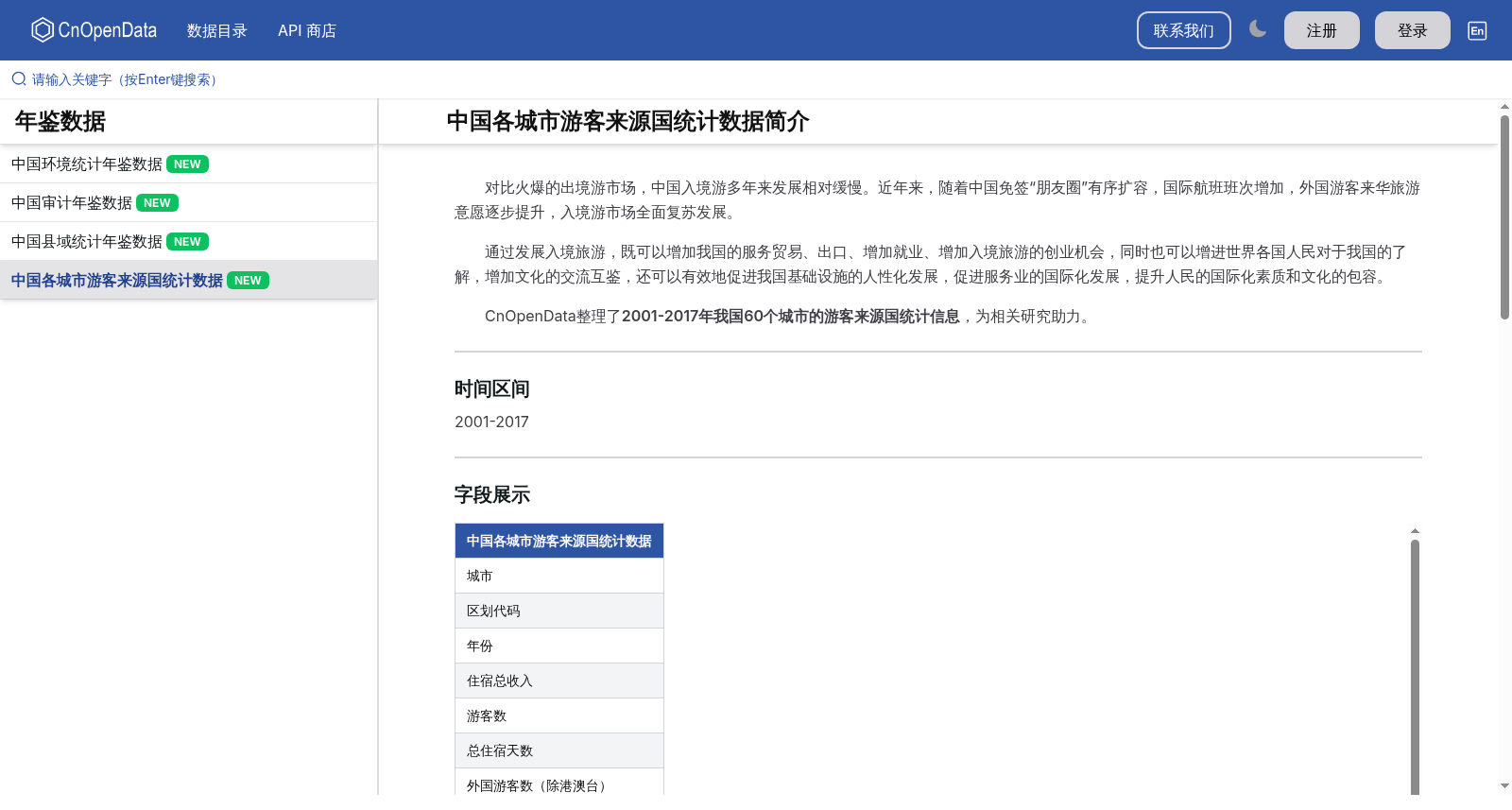The height and width of the screenshot is (810, 1512).
Task: Select the 年份 field row
Action: pyautogui.click(x=559, y=646)
